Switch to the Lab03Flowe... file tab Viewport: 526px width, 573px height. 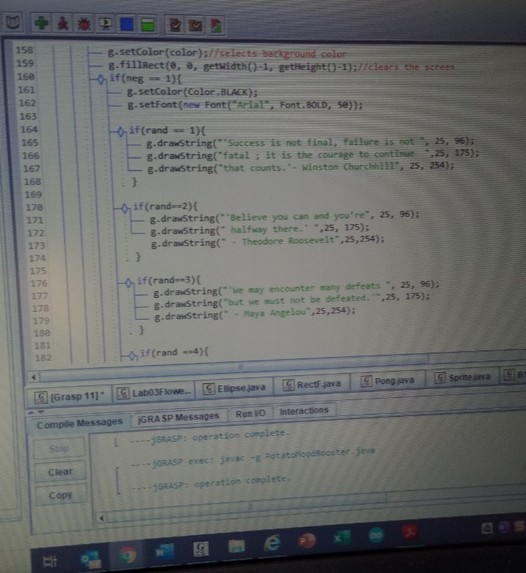(154, 392)
